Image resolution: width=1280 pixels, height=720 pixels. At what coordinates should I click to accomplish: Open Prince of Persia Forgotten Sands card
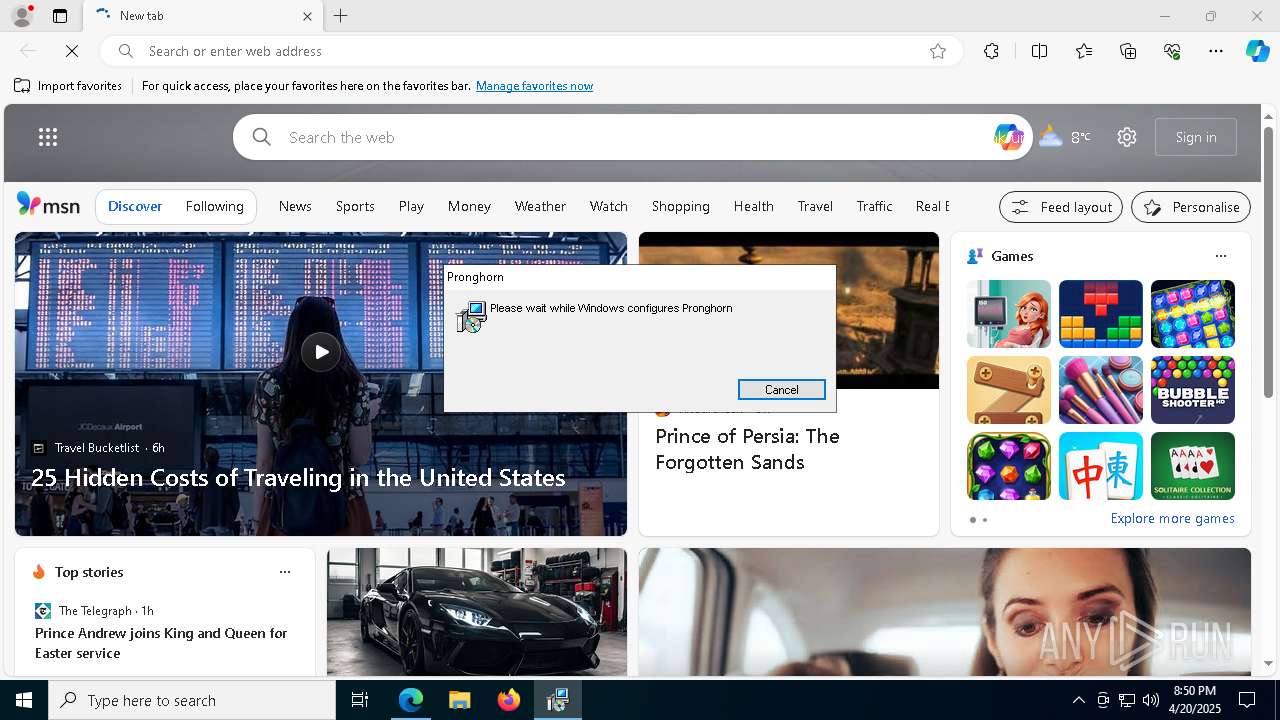[x=747, y=449]
